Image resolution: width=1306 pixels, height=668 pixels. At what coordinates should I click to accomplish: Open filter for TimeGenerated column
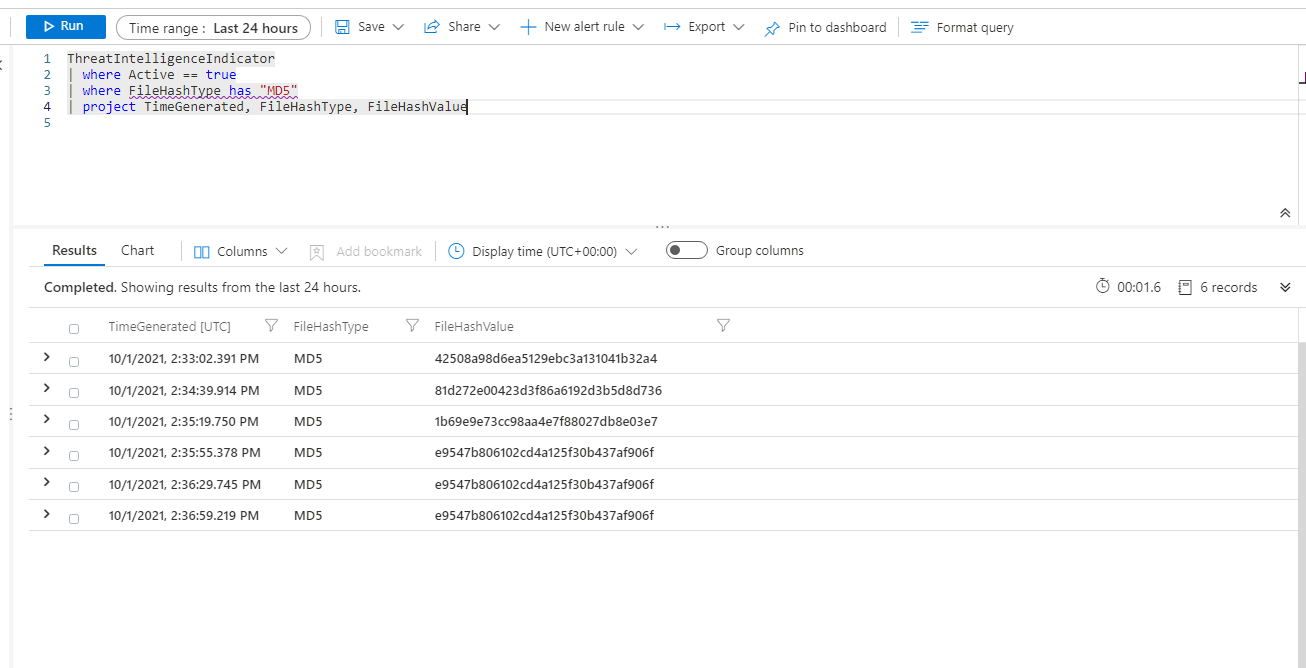point(271,326)
